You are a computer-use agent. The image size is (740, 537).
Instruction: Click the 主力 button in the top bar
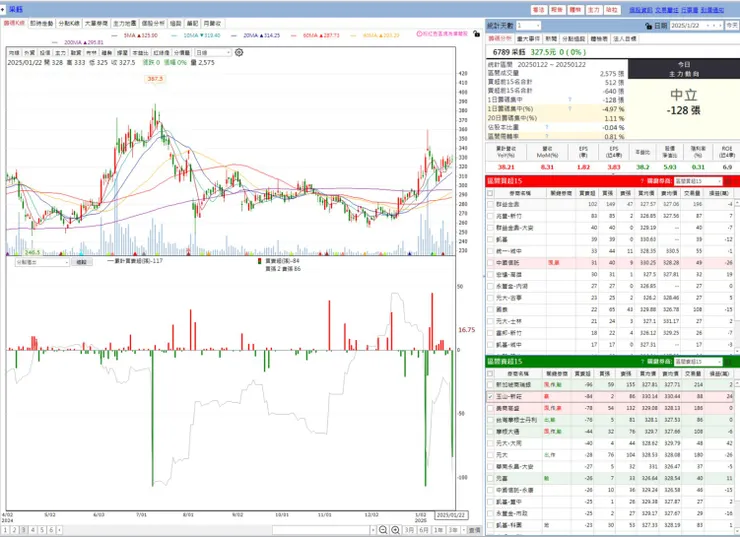(593, 9)
